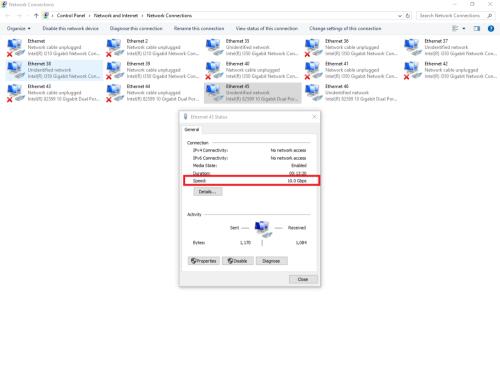This screenshot has height=375, width=500.
Task: Click the search magnifier icon
Action: tap(489, 16)
